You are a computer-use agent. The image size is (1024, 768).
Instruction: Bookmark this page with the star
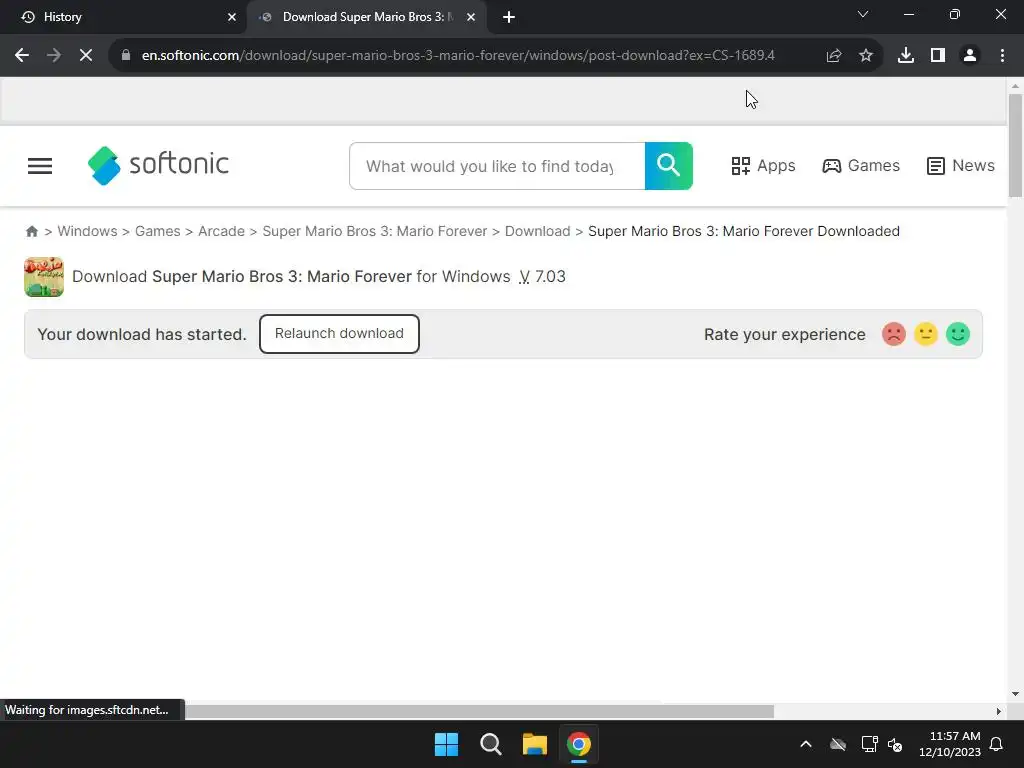(x=866, y=56)
